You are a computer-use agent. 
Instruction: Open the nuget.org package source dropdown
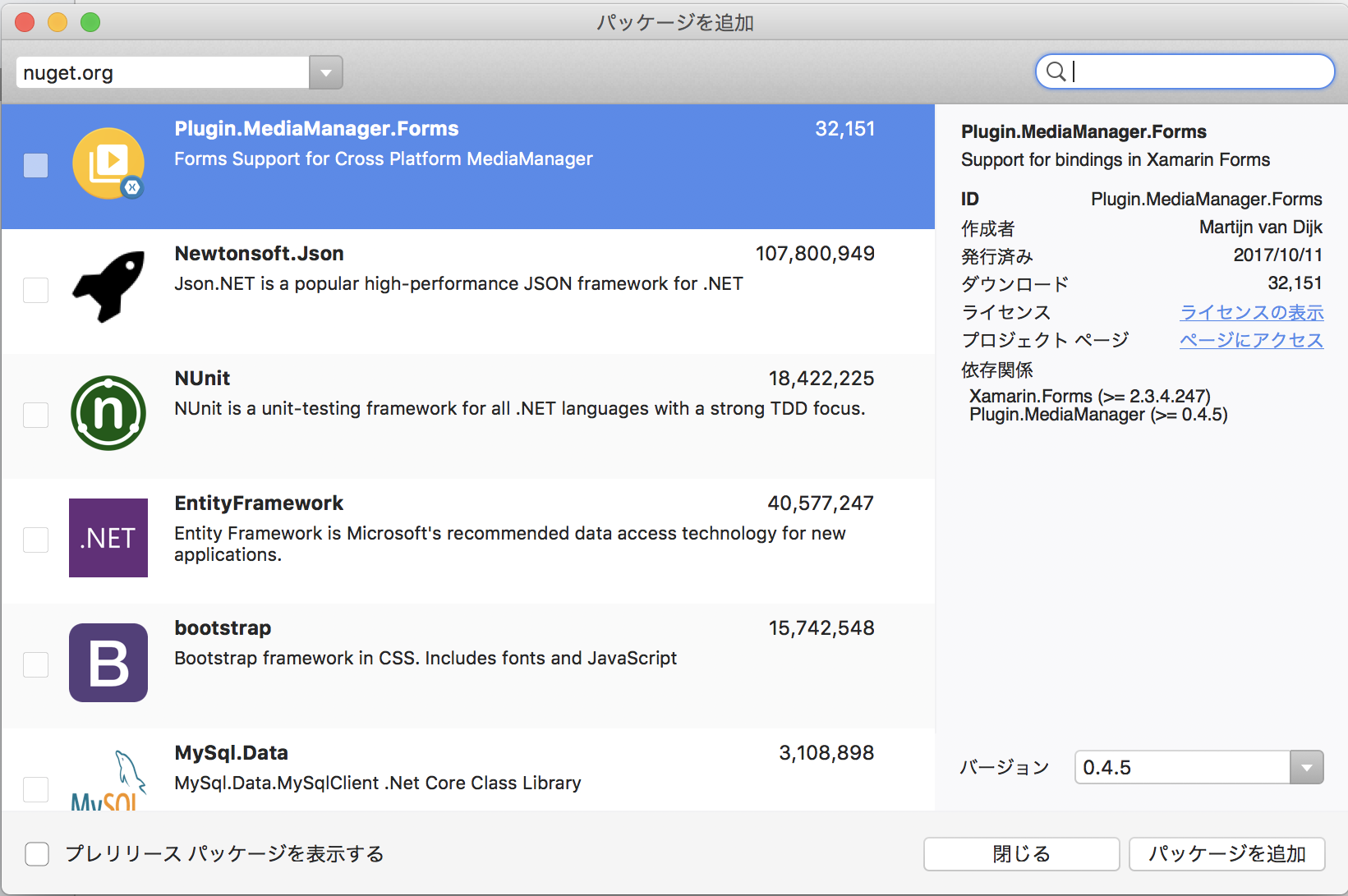[325, 72]
